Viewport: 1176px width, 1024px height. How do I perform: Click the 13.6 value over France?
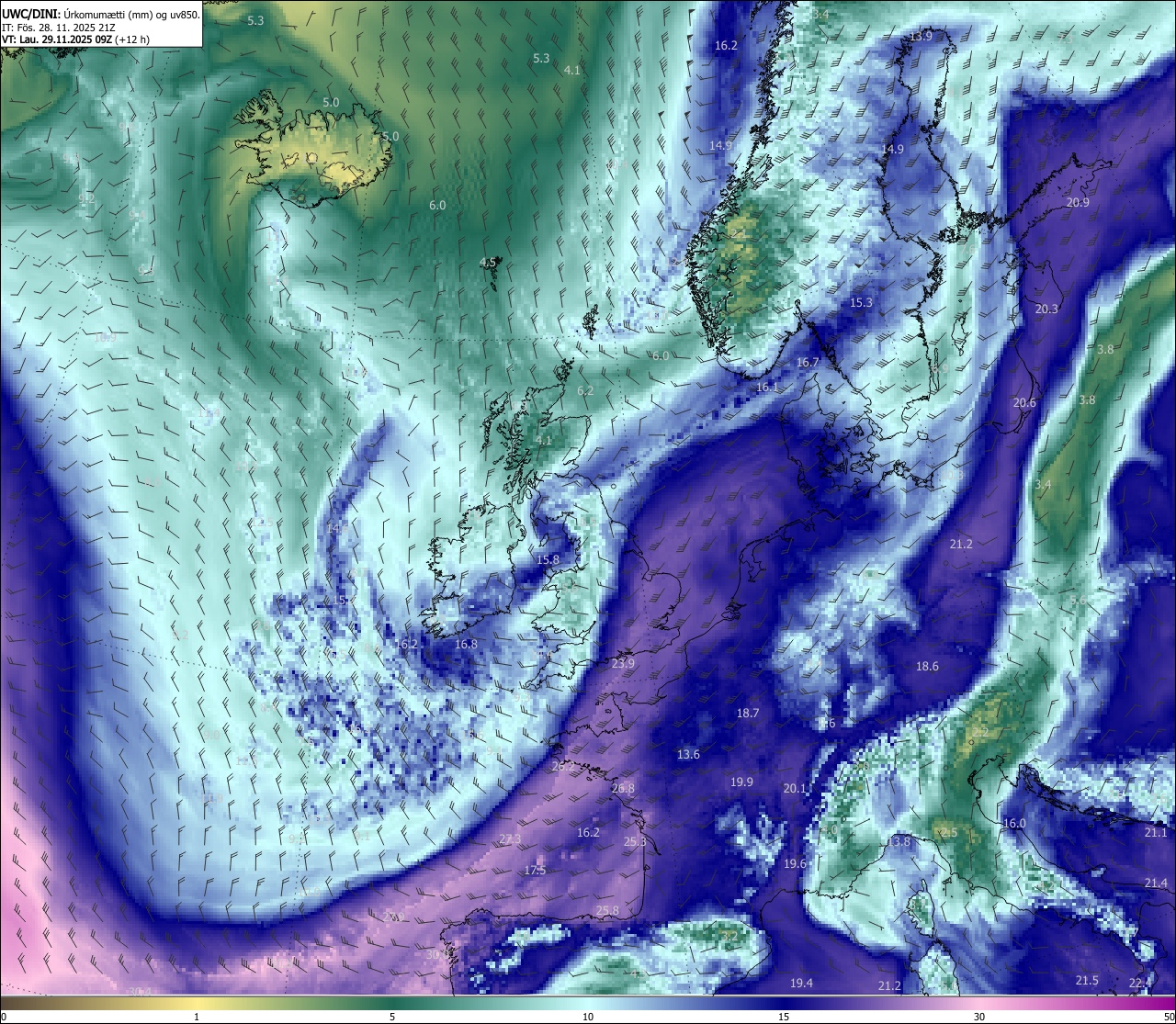tap(688, 754)
